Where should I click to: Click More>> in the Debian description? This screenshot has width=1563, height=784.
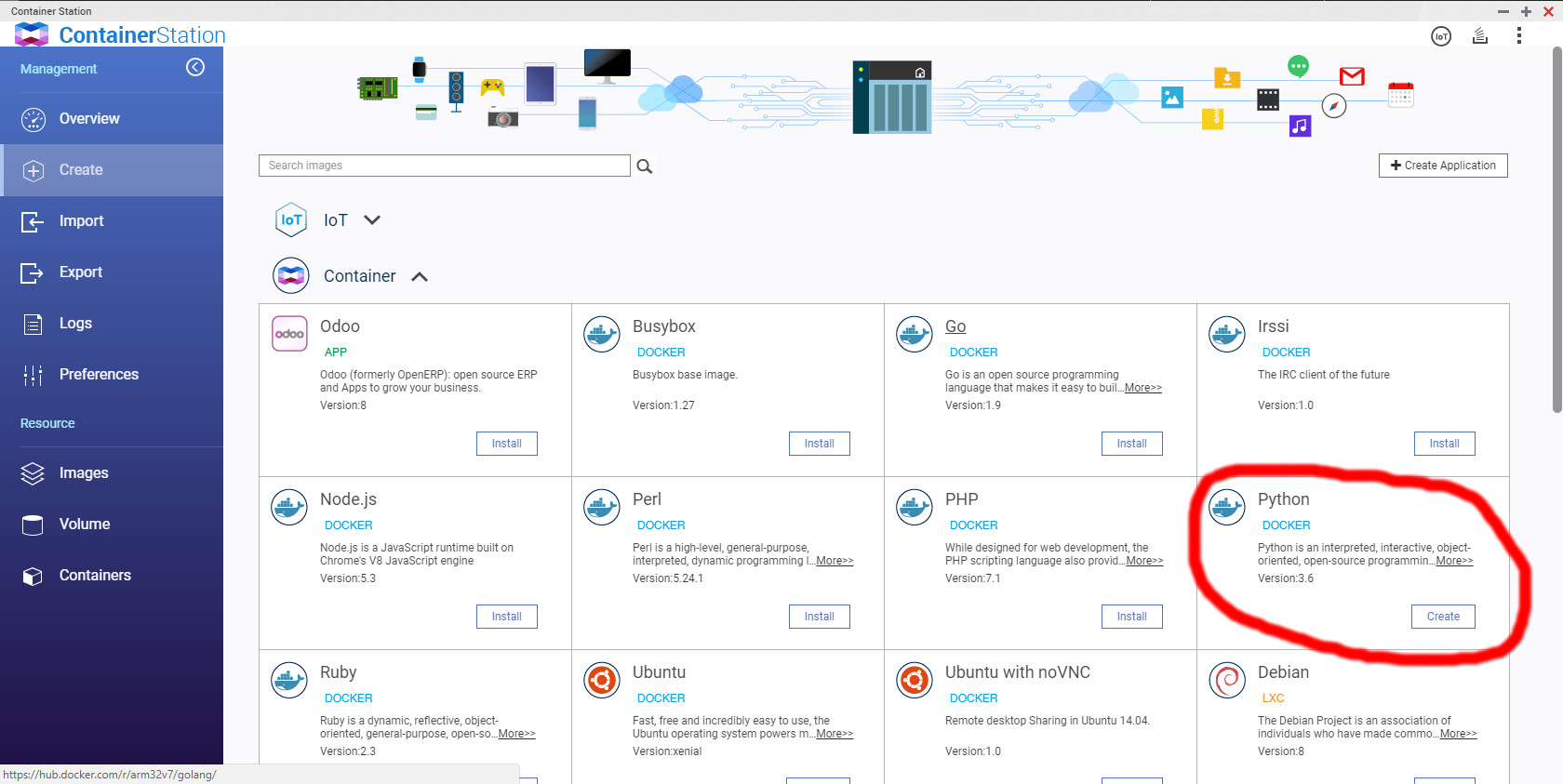pos(1458,734)
